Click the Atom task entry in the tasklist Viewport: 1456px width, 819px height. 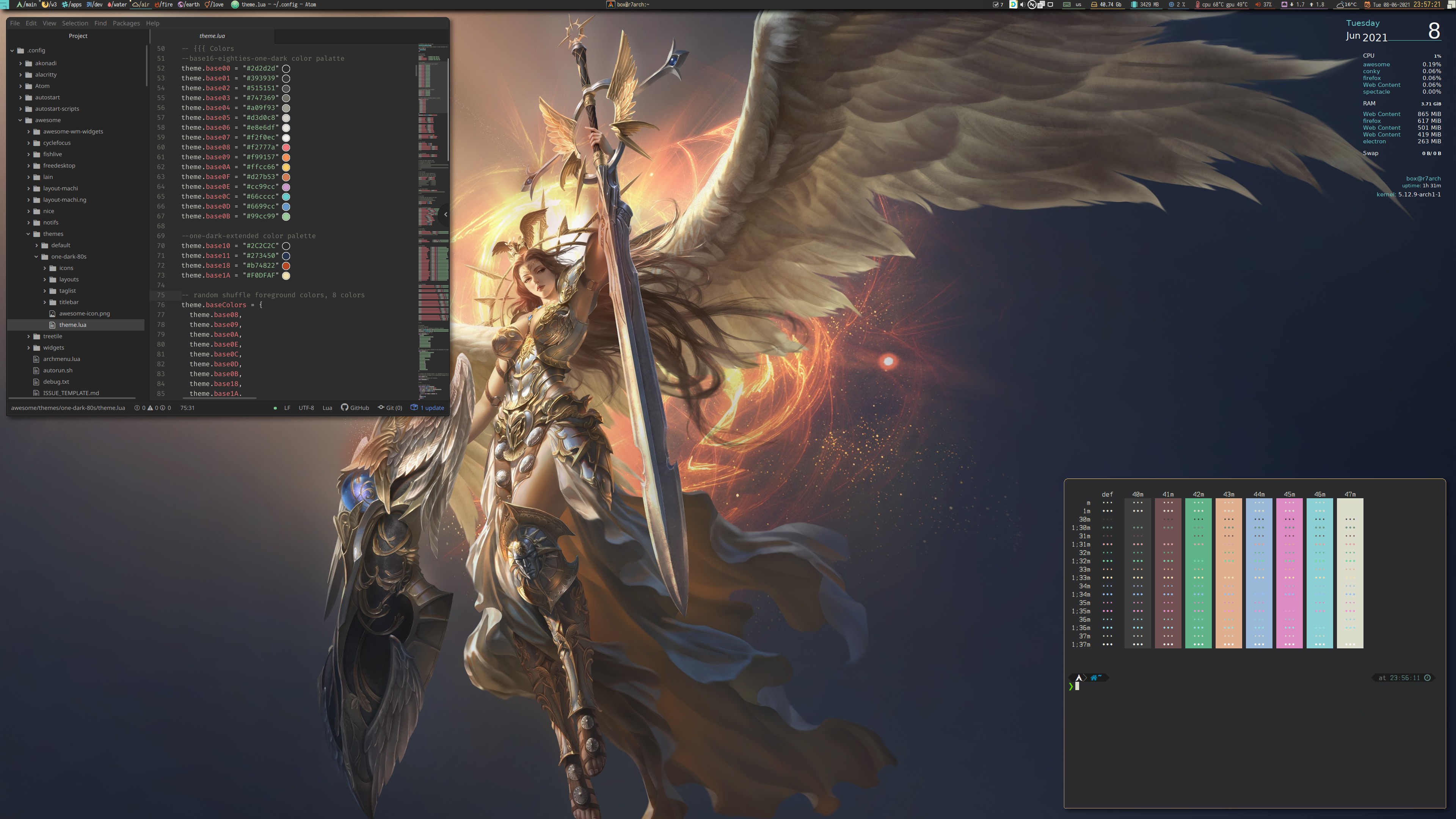[x=273, y=5]
